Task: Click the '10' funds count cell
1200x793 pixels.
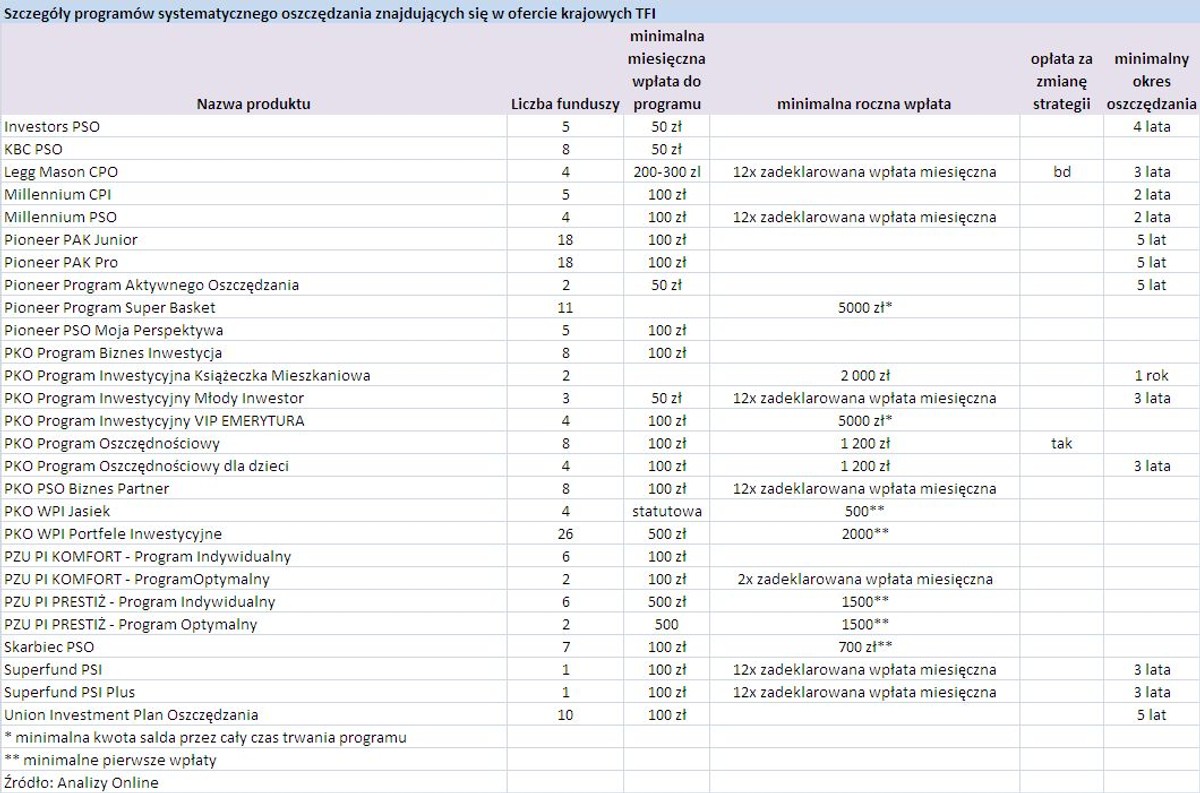Action: (x=565, y=715)
